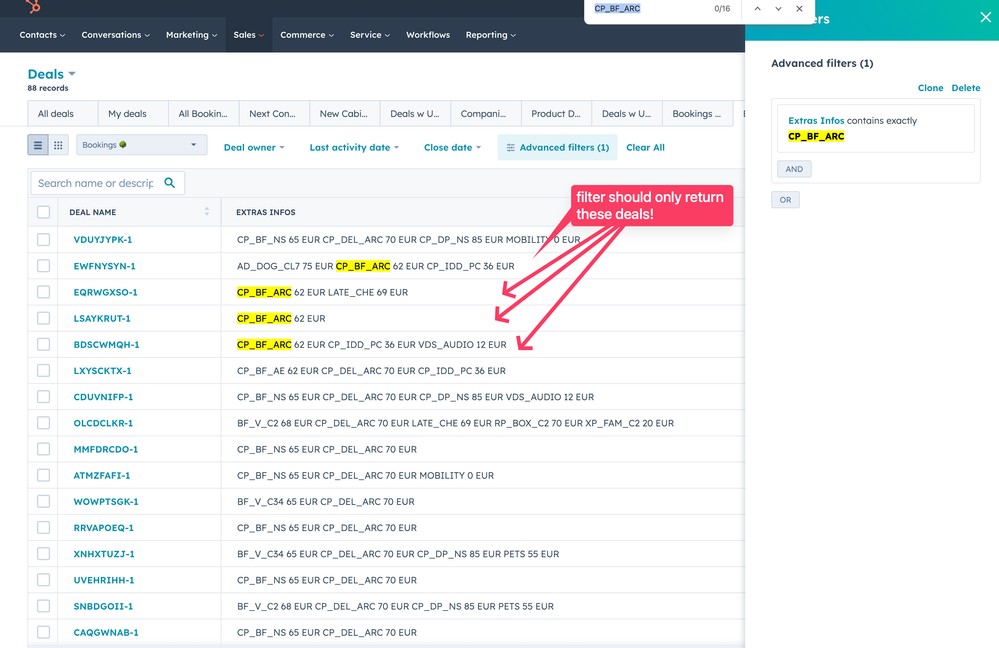Sort deals using the DEAL NAME sort arrows
The image size is (999, 648).
pos(207,211)
